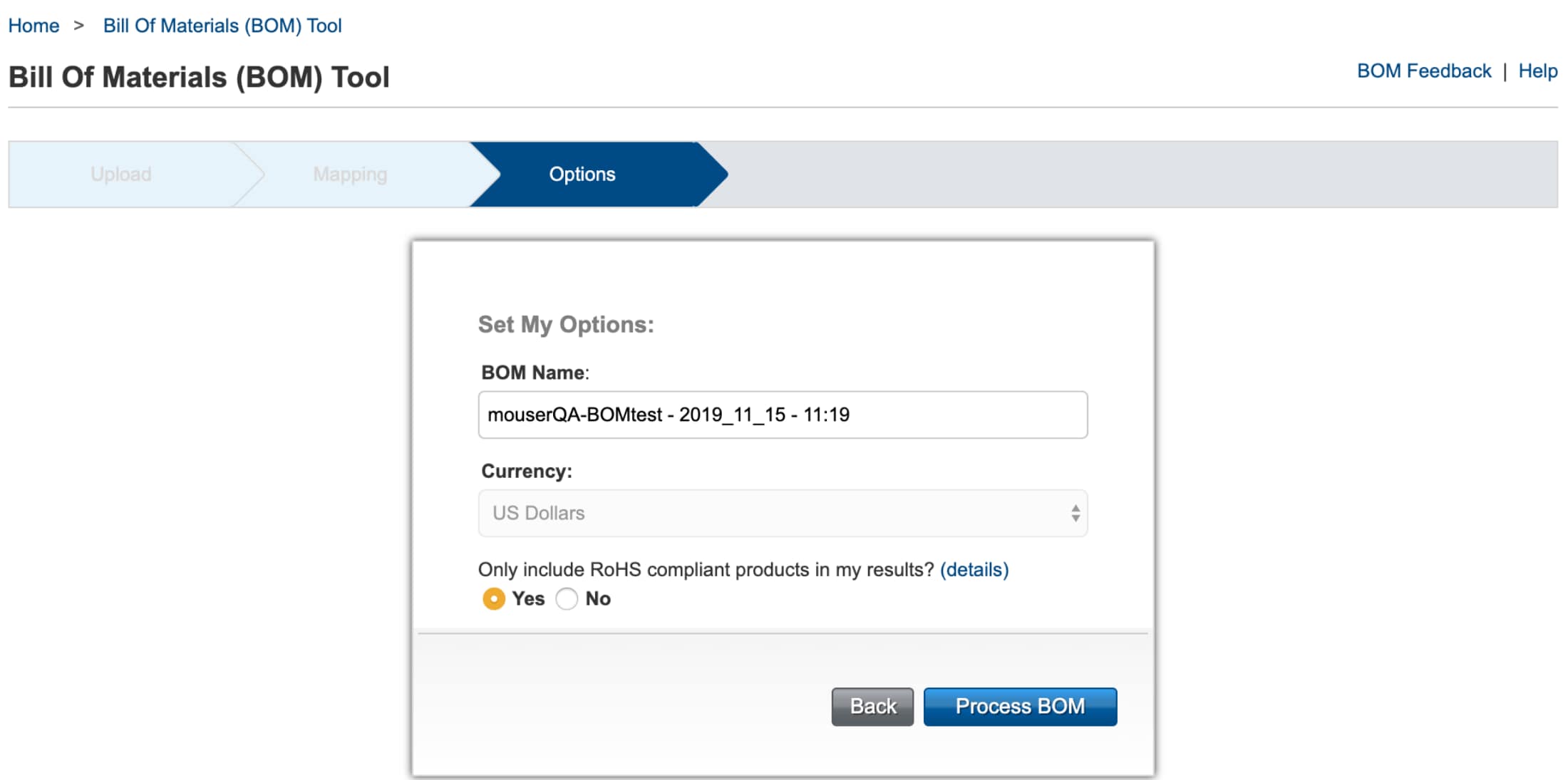The width and height of the screenshot is (1568, 780).
Task: Go to the Mapping step
Action: (350, 175)
